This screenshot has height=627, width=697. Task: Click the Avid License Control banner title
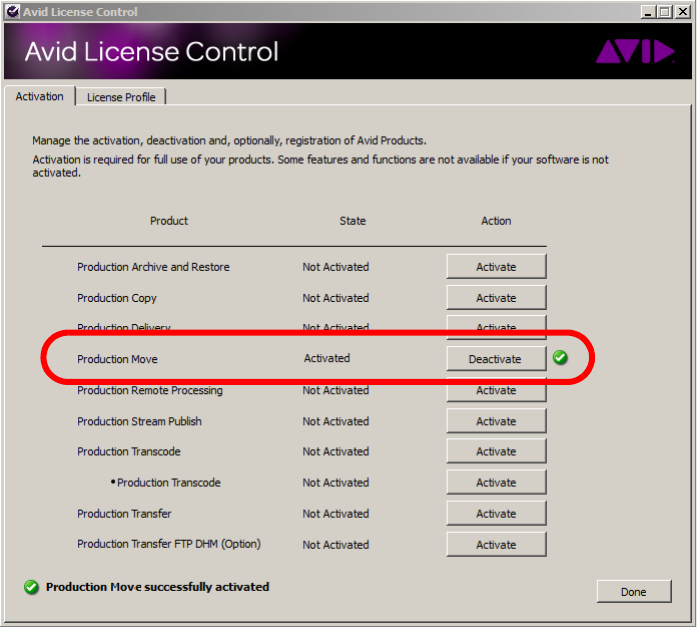(x=152, y=52)
